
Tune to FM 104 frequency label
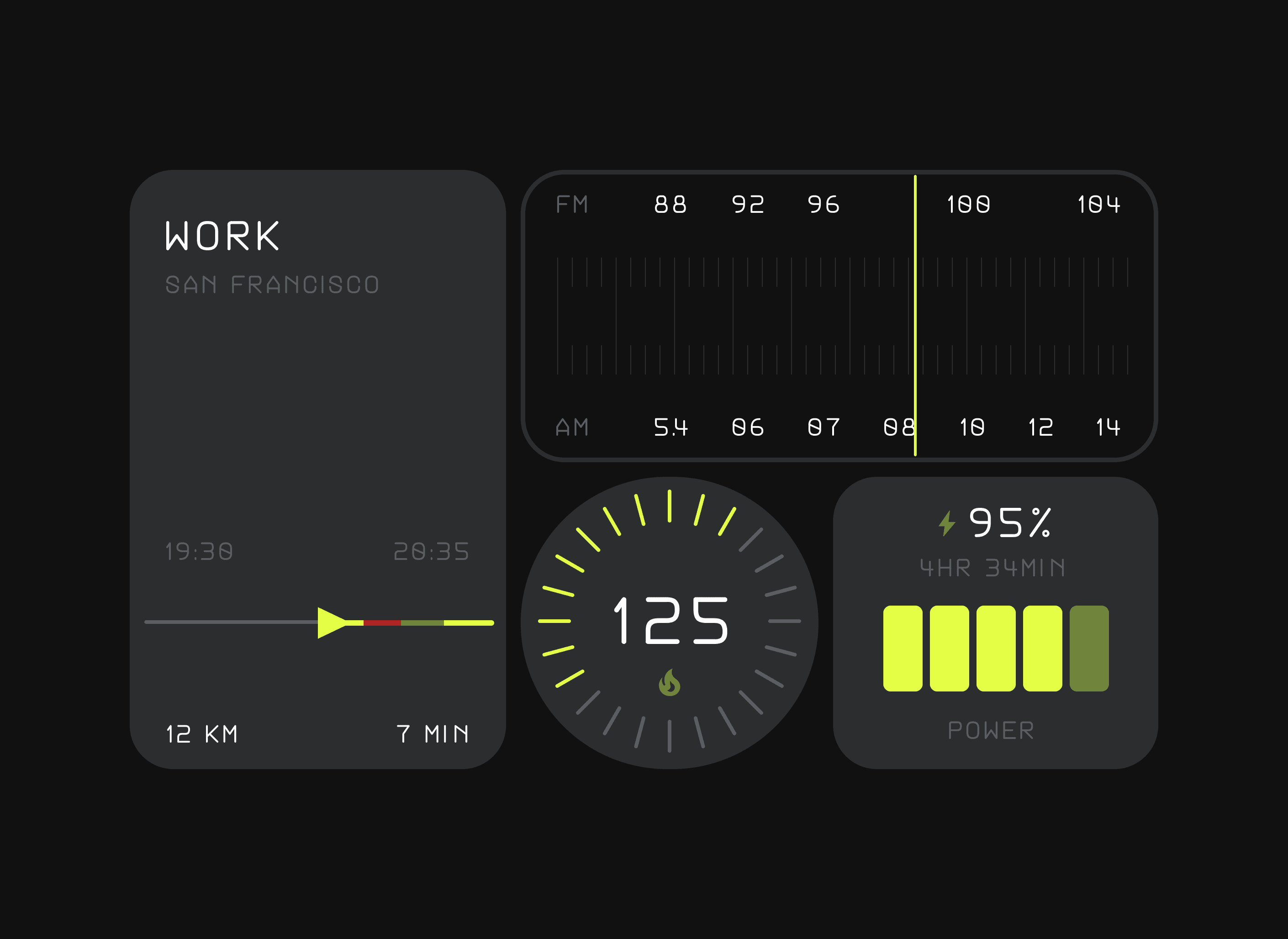(1099, 205)
